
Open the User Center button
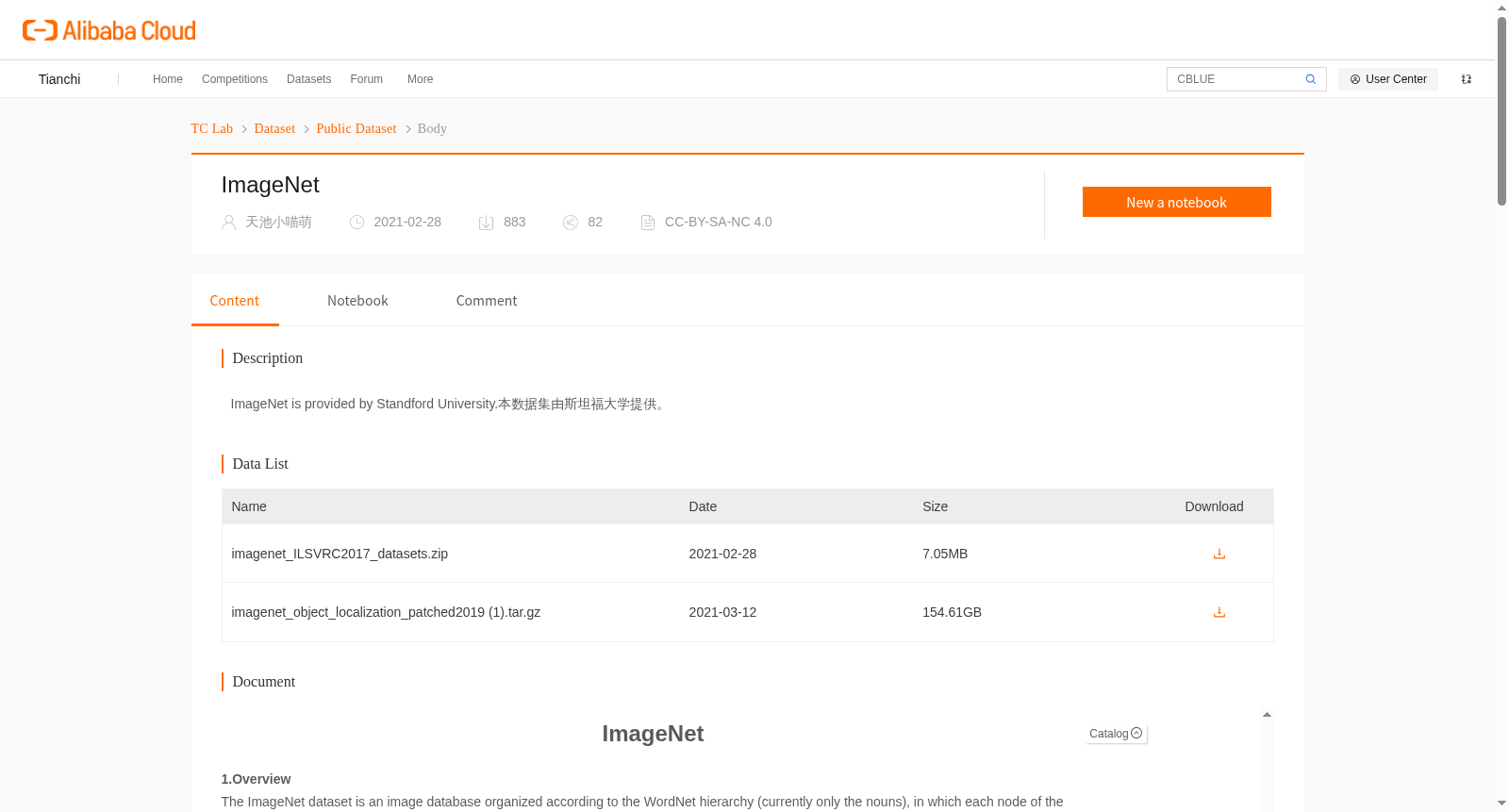tap(1388, 79)
